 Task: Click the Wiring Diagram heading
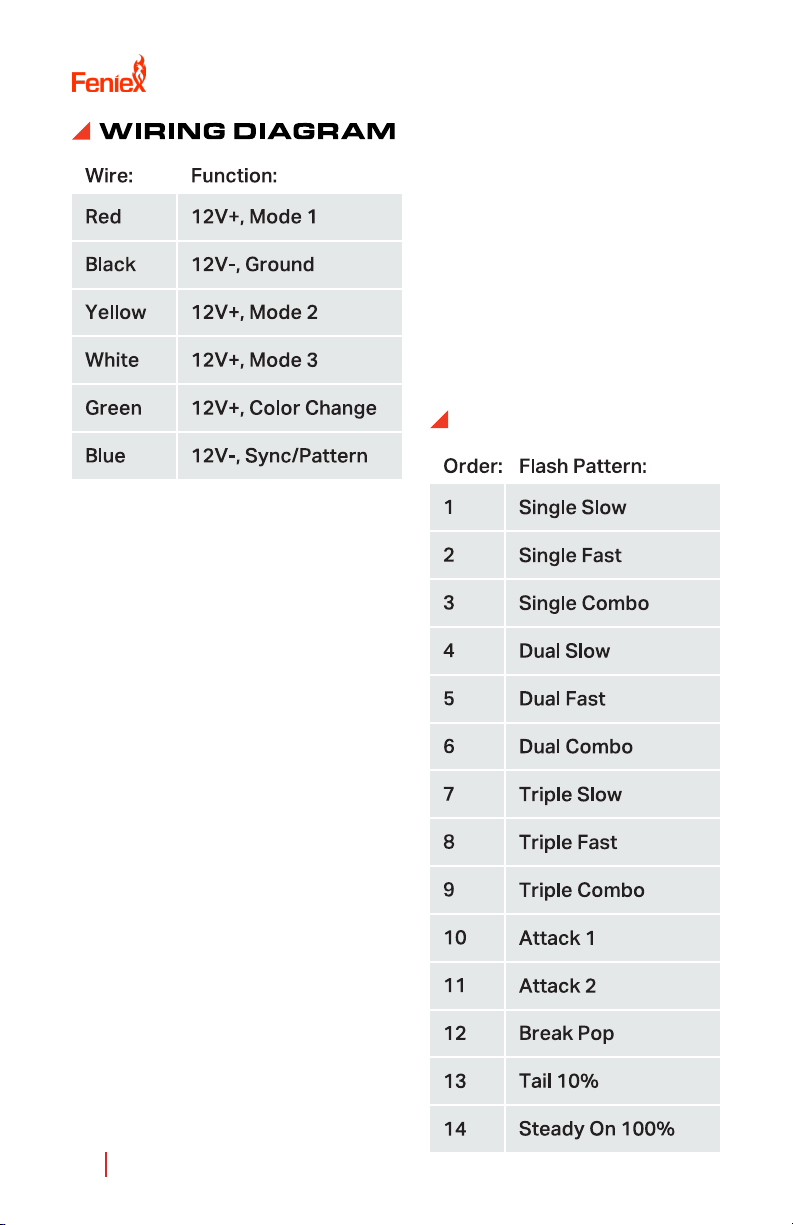point(248,131)
